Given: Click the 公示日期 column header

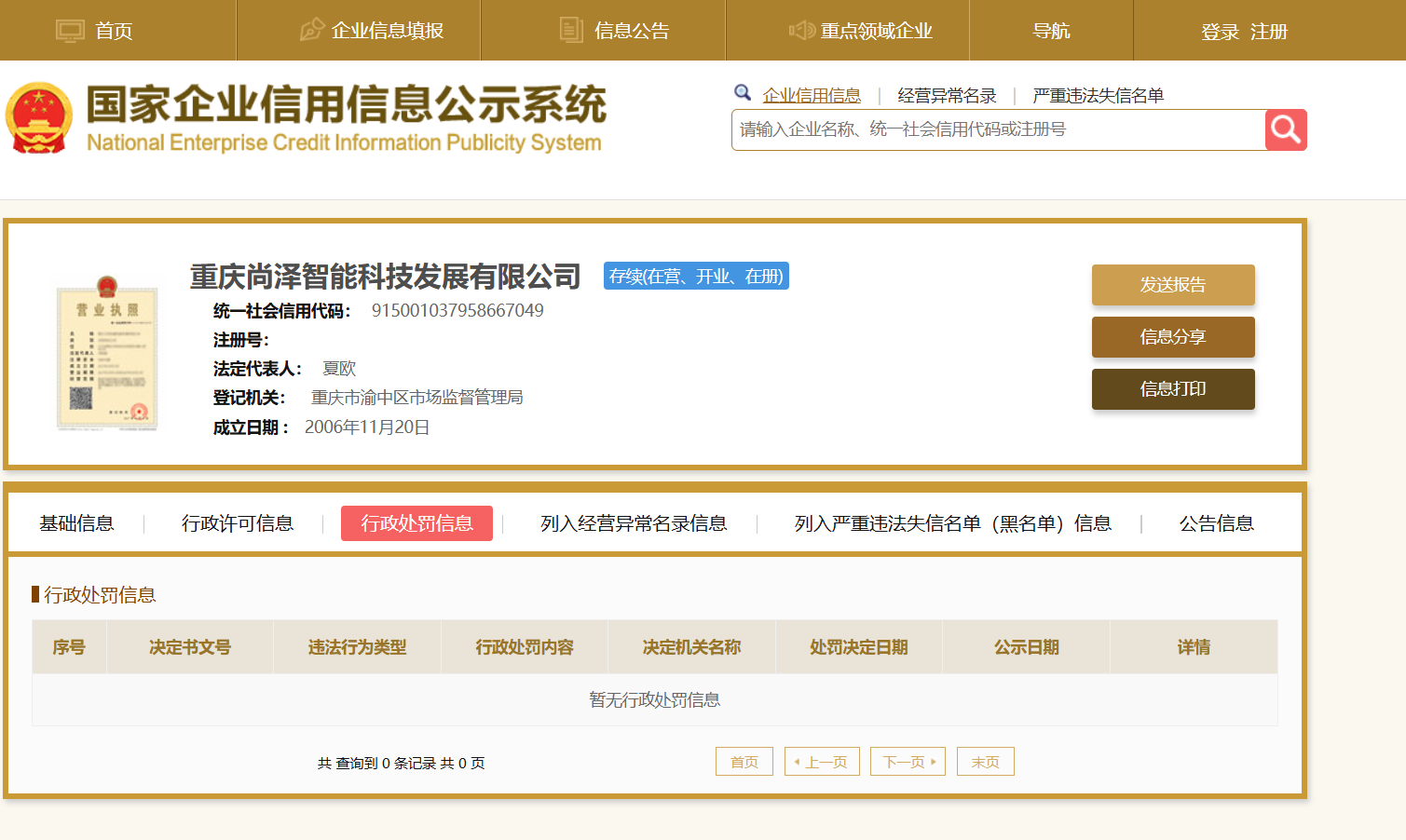Looking at the screenshot, I should tap(1026, 647).
